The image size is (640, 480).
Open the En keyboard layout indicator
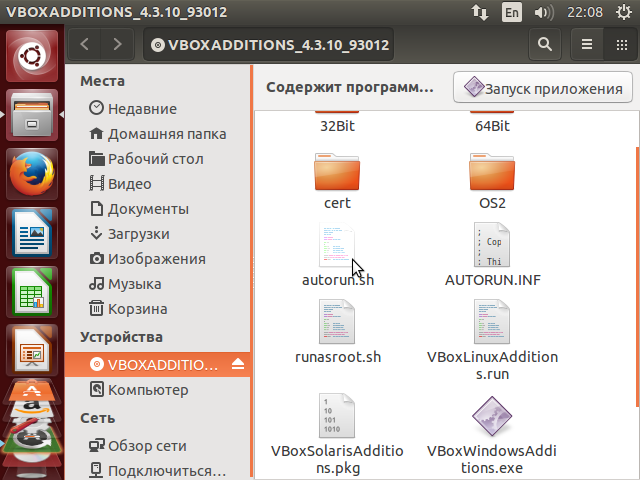[511, 12]
